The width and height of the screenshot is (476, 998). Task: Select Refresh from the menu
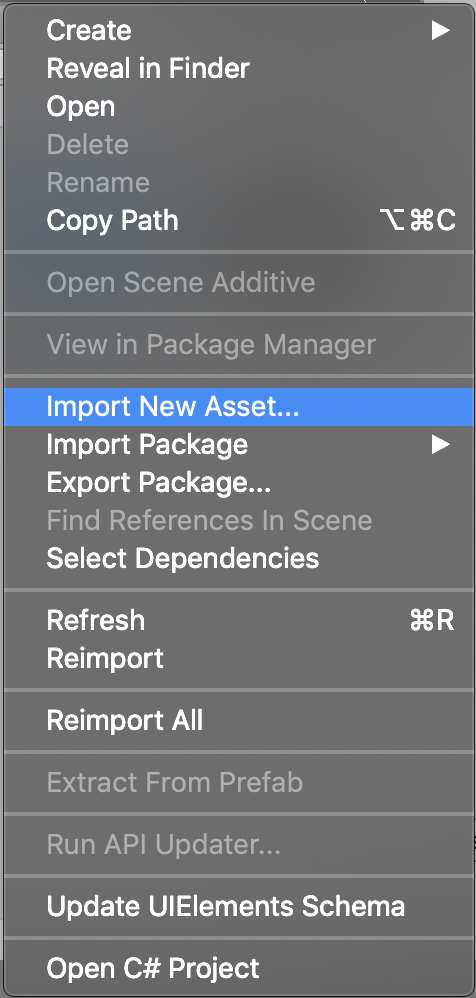pyautogui.click(x=238, y=620)
